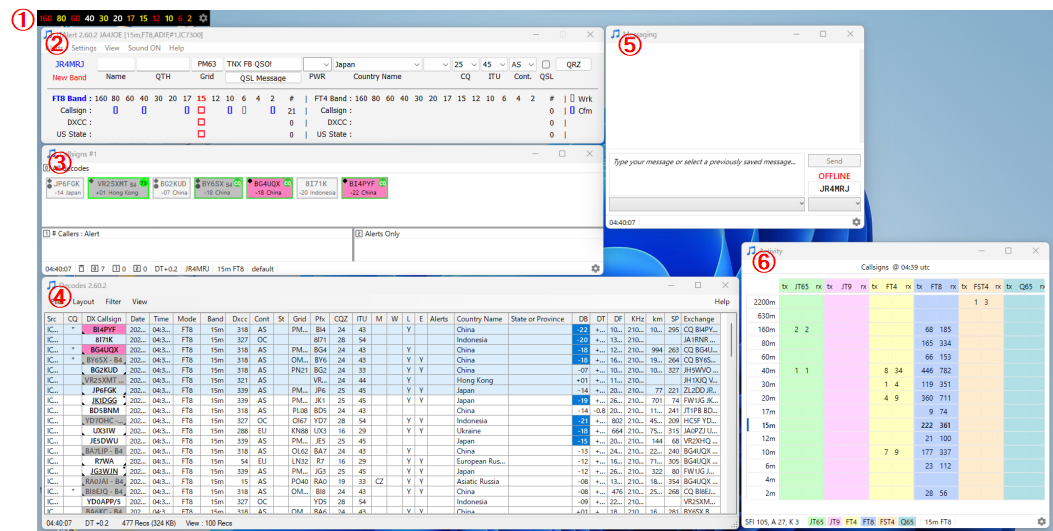Screen dimensions: 1053x531
Task: Click the trash can icon in Callsigns status bar
Action: coord(81,269)
